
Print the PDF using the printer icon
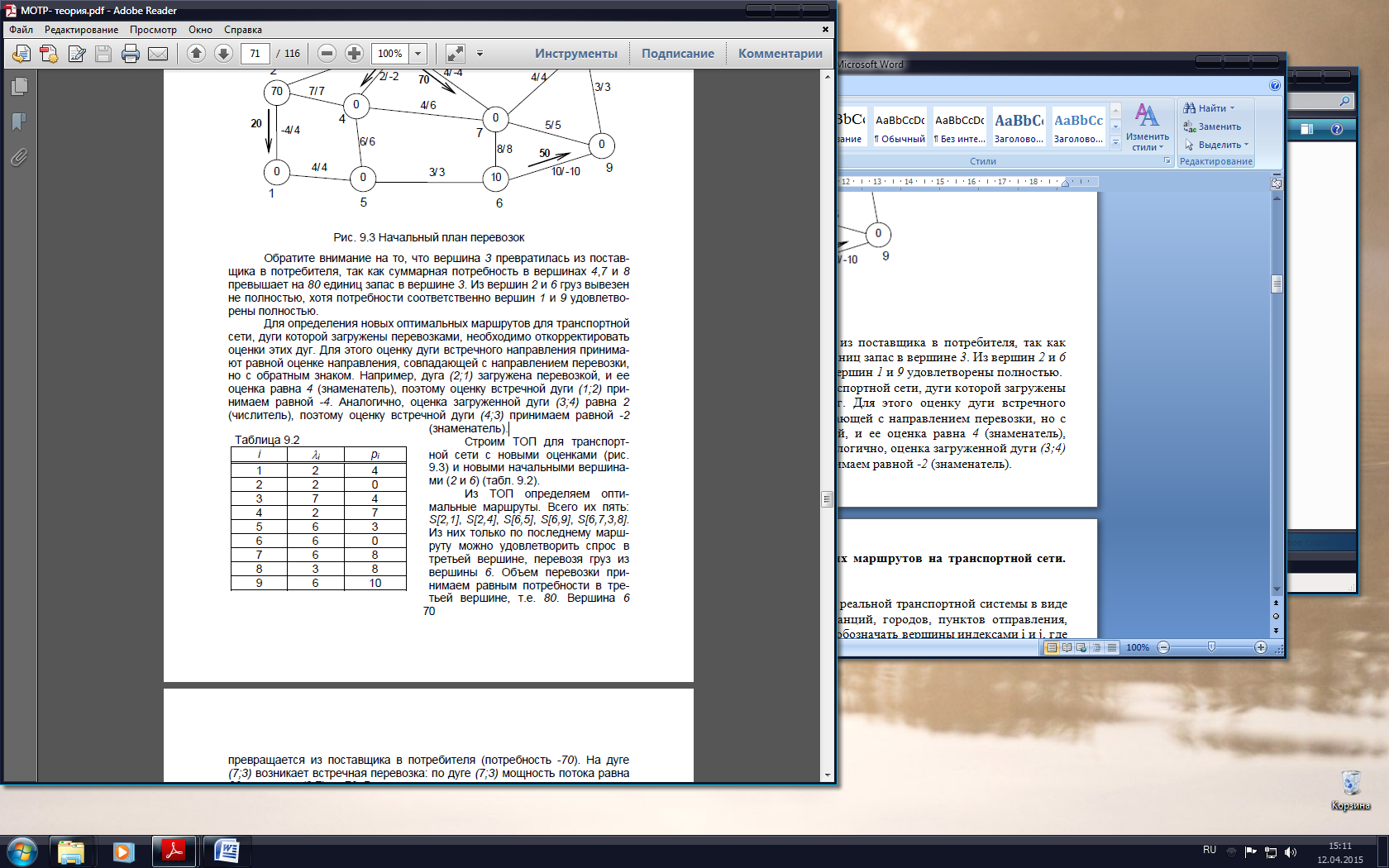pos(131,54)
